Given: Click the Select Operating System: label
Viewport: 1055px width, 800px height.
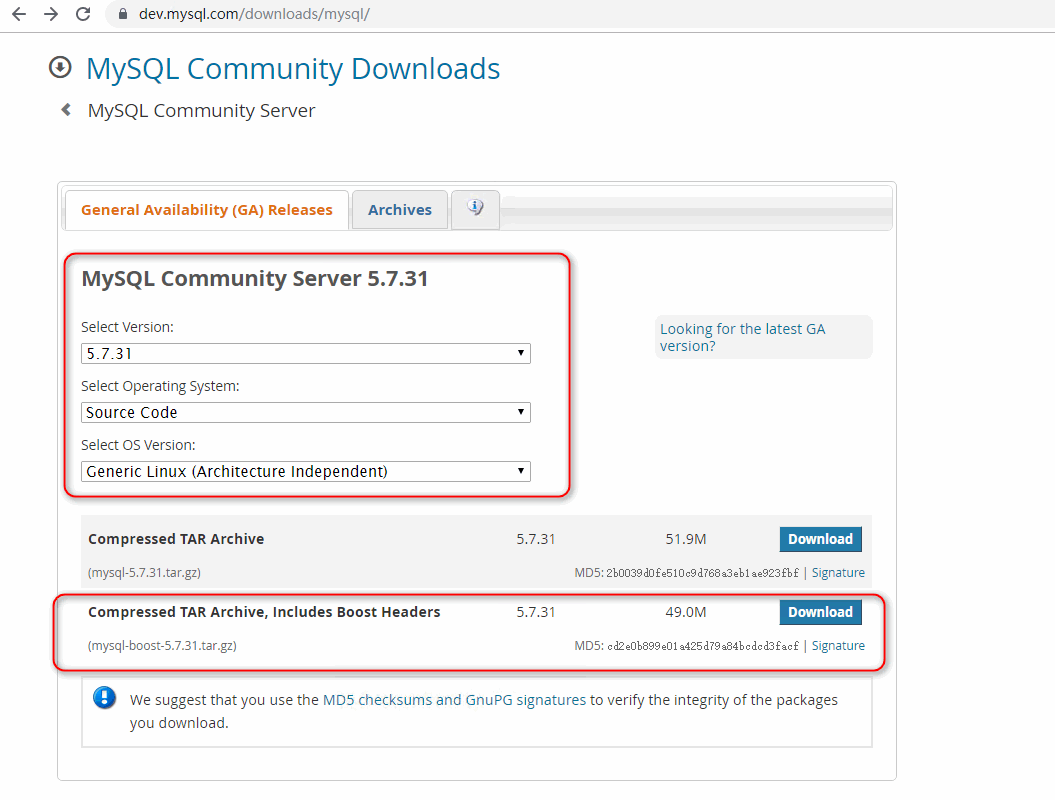Looking at the screenshot, I should (160, 386).
